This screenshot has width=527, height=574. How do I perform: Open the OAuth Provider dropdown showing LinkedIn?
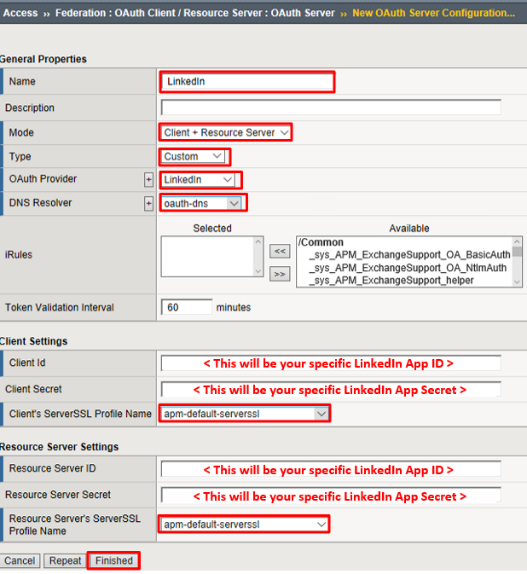pos(199,180)
